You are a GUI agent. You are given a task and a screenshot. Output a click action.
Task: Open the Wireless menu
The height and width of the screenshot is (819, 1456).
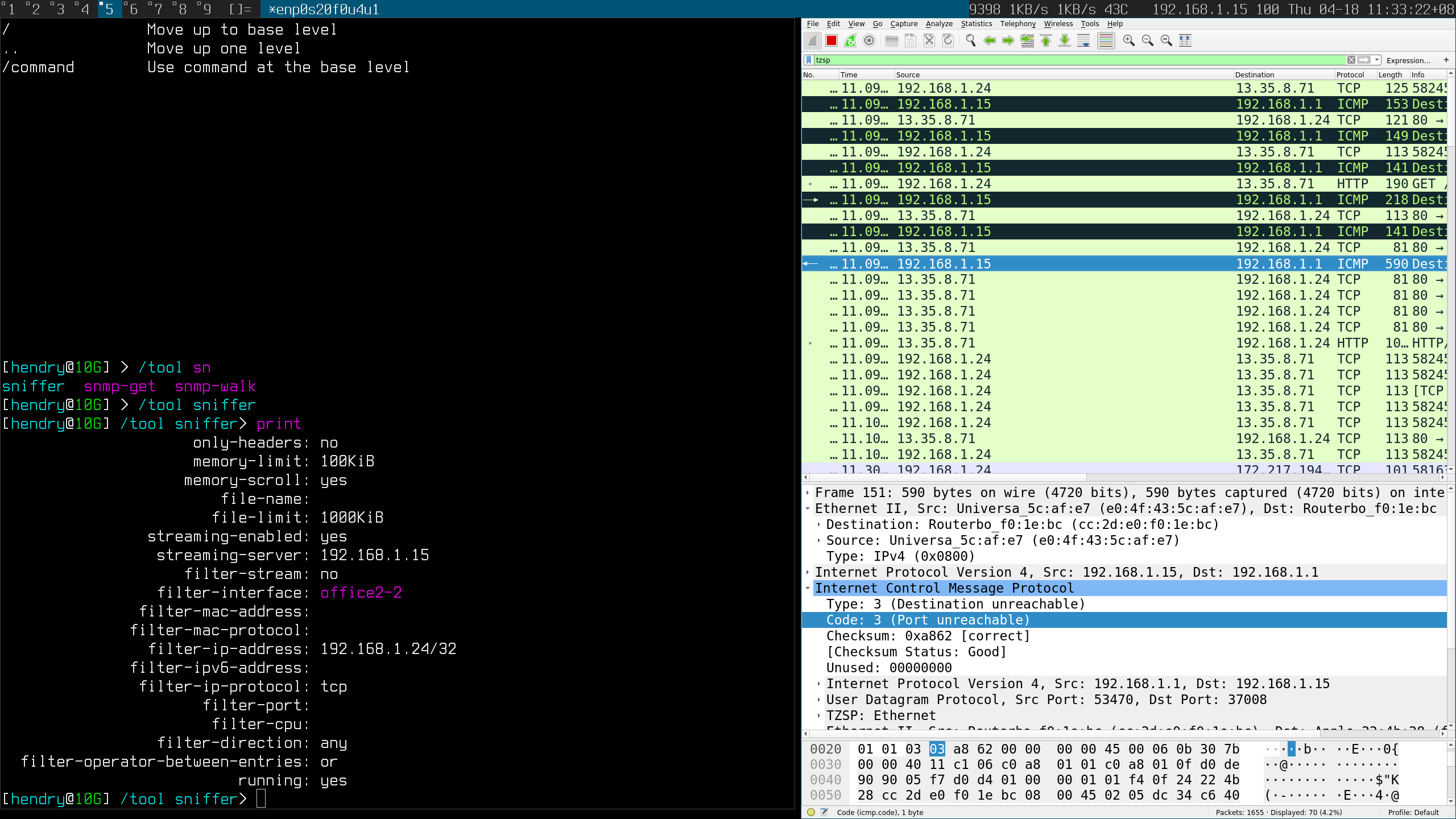pyautogui.click(x=1058, y=24)
